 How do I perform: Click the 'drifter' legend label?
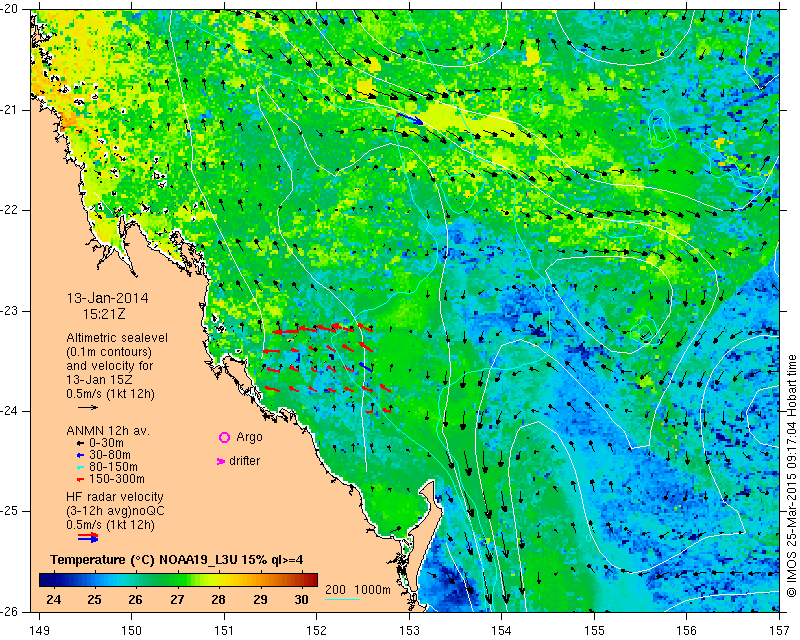[244, 461]
